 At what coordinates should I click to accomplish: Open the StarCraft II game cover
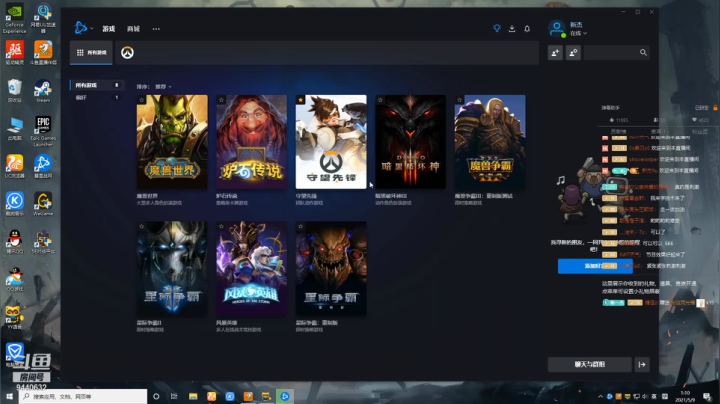(x=172, y=269)
